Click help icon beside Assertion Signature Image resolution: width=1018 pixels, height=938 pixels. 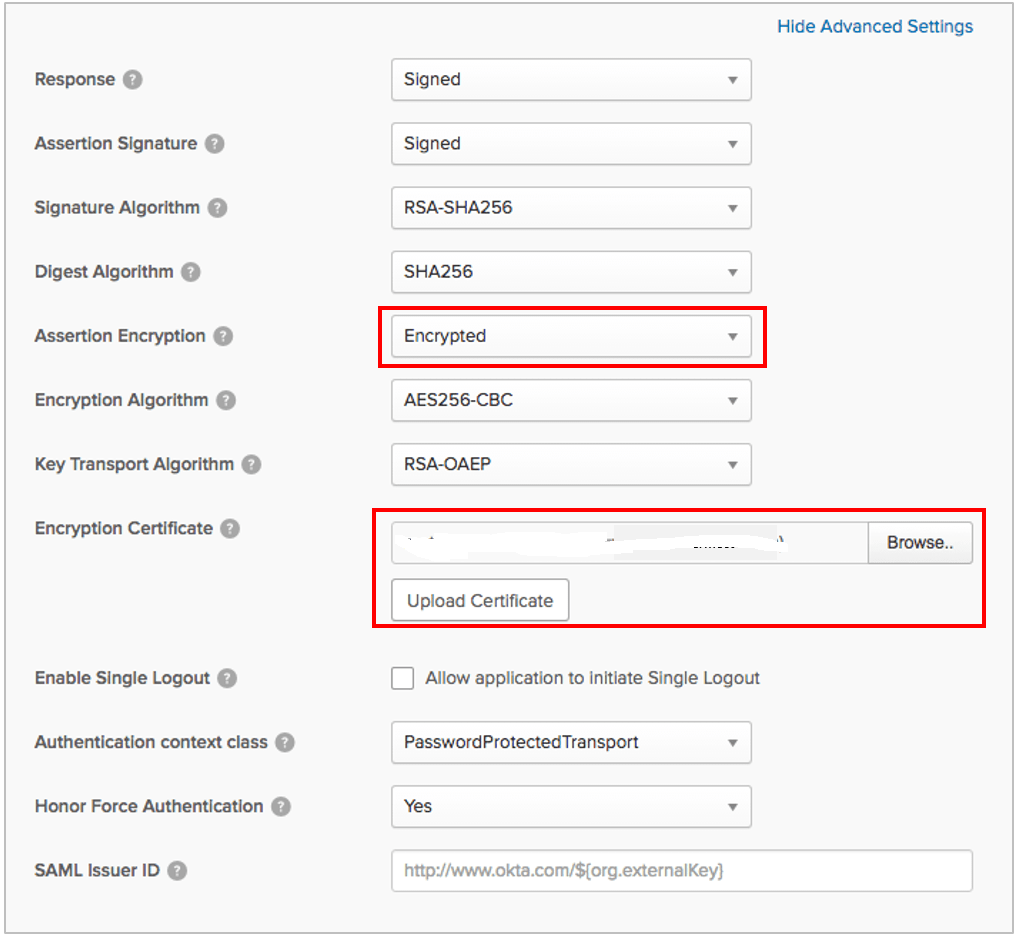click(x=214, y=144)
